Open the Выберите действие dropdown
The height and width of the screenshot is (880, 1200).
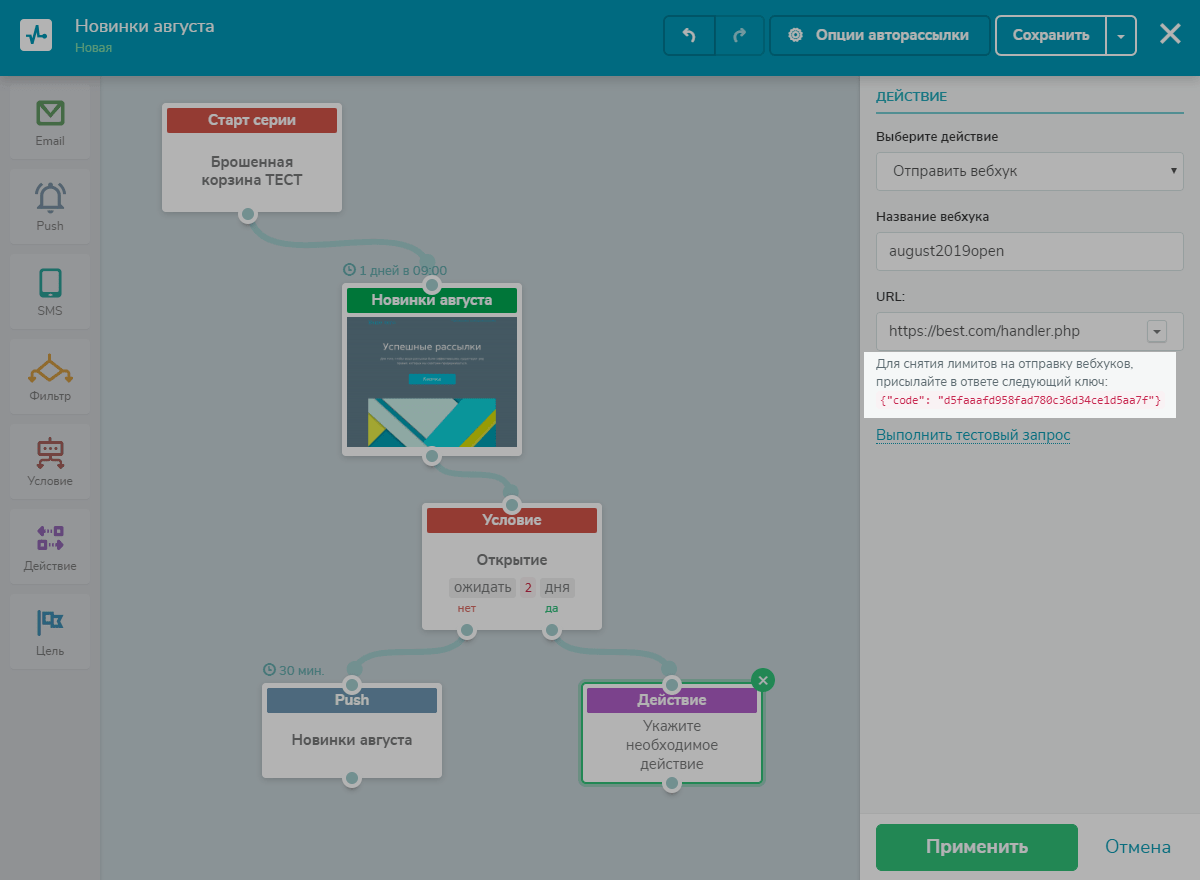tap(1029, 171)
